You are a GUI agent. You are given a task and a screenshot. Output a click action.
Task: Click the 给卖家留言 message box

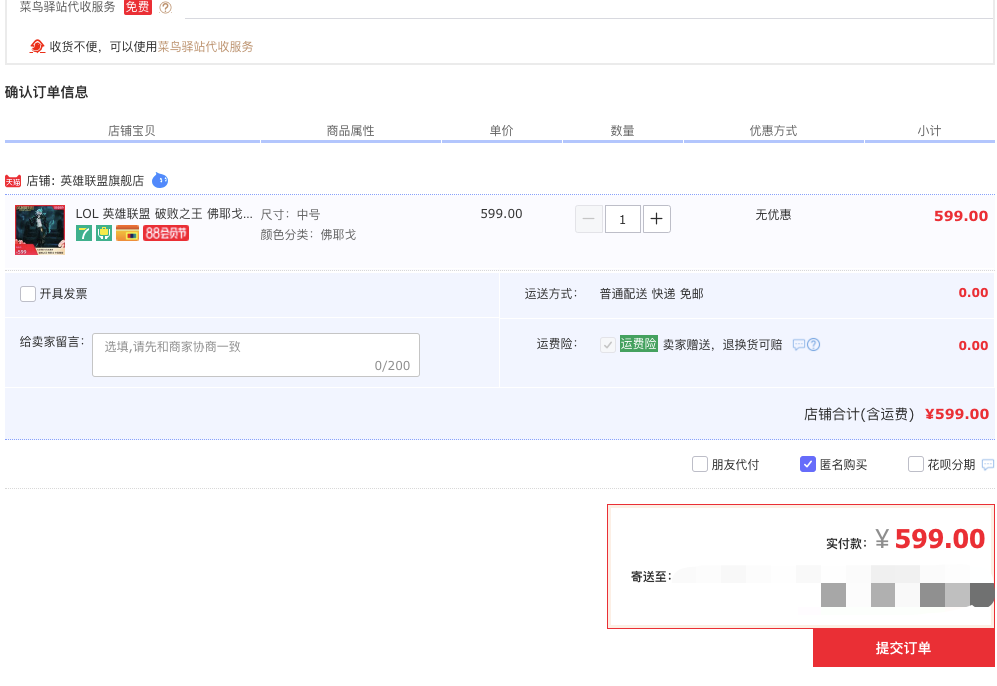[x=256, y=355]
